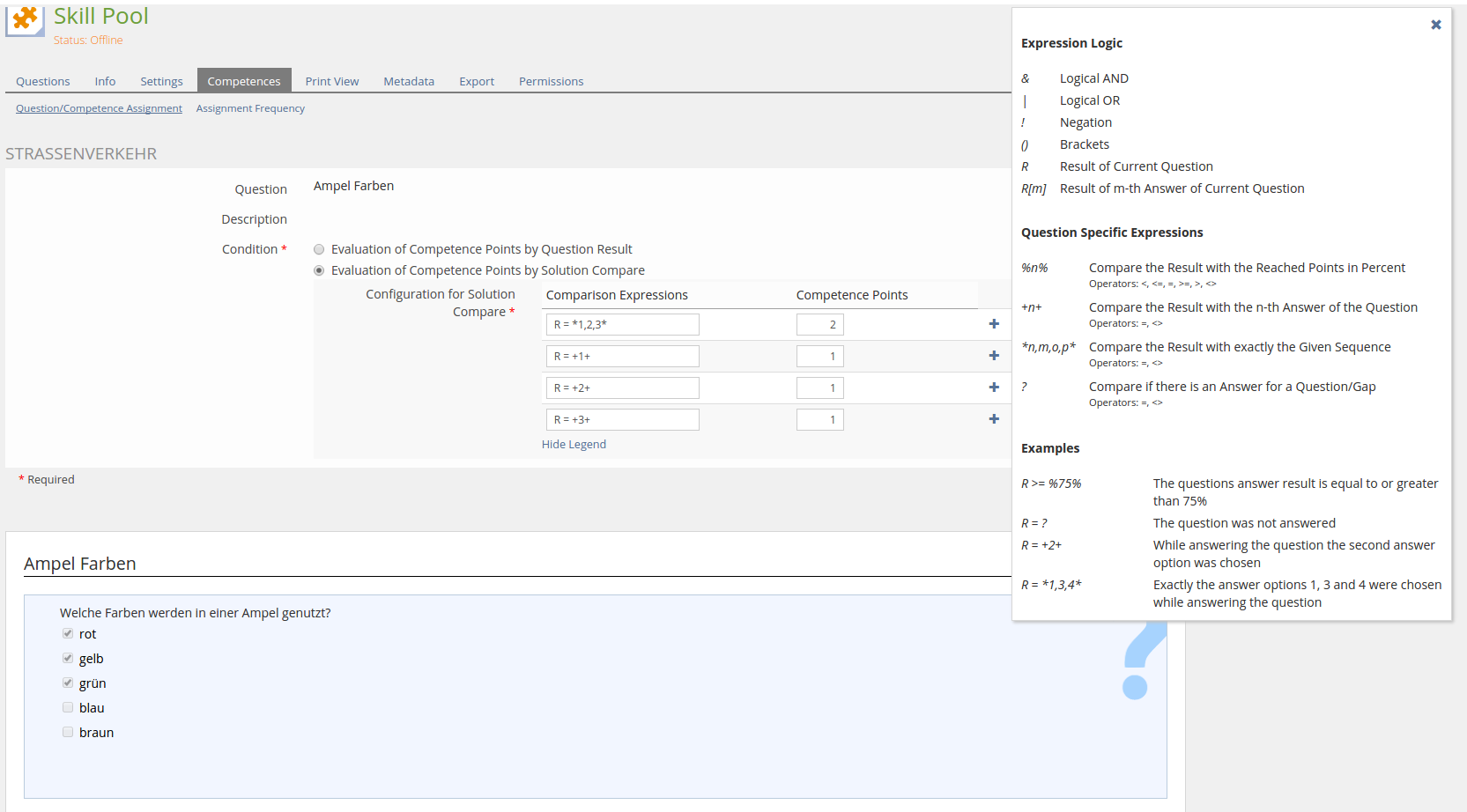Viewport: 1467px width, 812px height.
Task: Select Evaluation by Solution Compare radio button
Action: point(319,271)
